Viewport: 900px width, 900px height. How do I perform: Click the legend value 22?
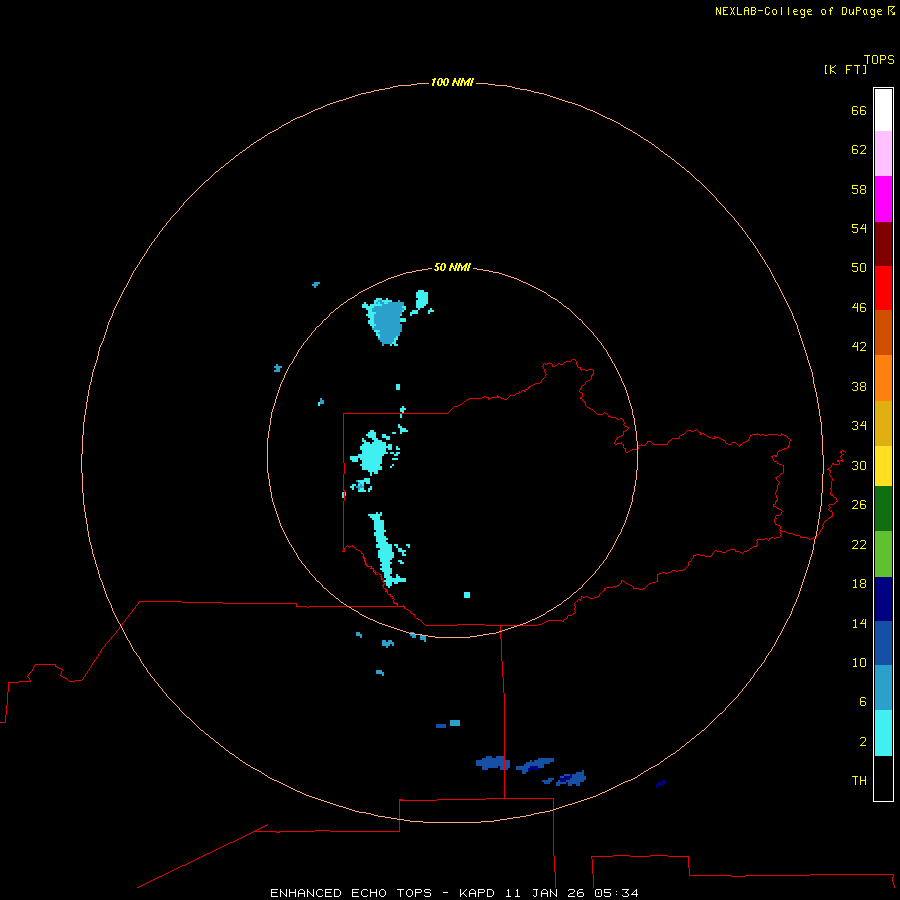point(859,545)
